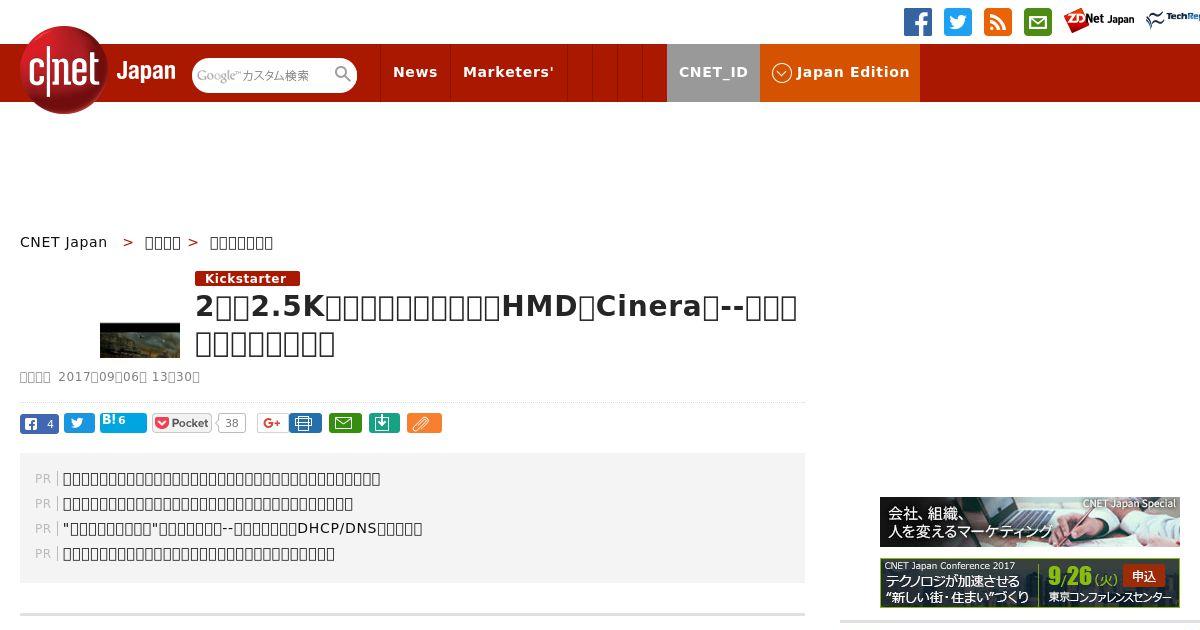This screenshot has height=630, width=1200.
Task: Visit the ZDNet Japan logo link
Action: [x=1099, y=20]
